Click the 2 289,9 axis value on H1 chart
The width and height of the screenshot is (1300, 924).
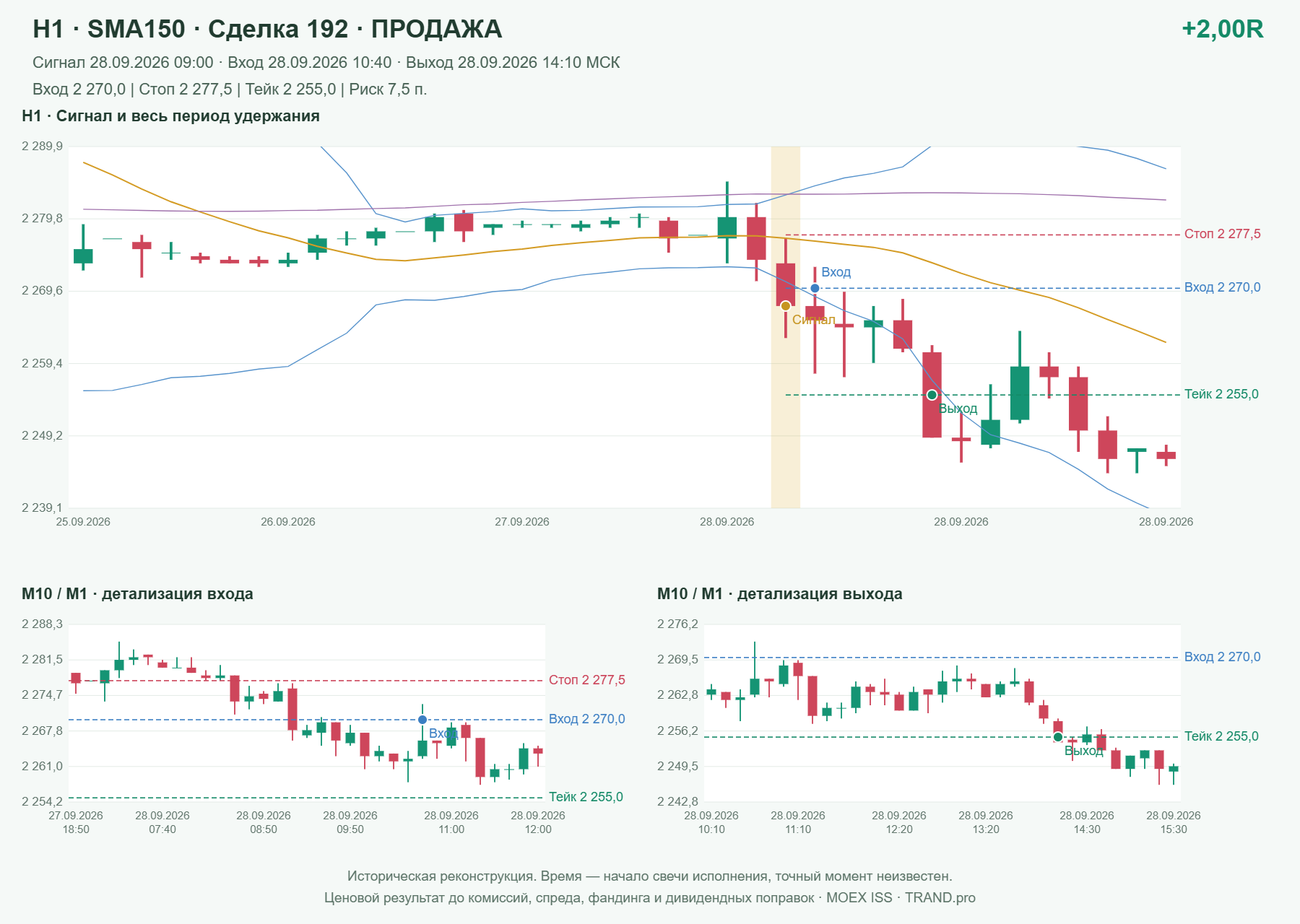(x=42, y=147)
